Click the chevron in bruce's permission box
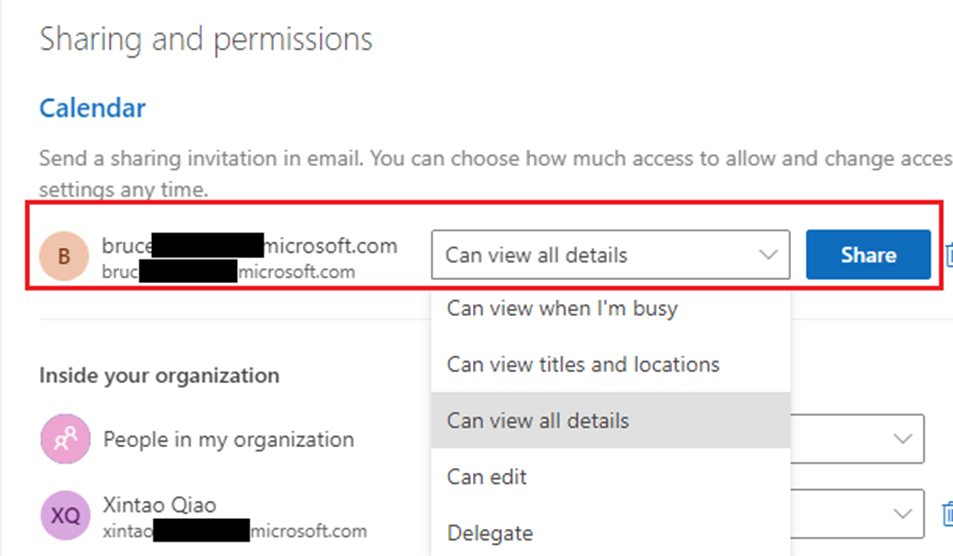Image resolution: width=953 pixels, height=556 pixels. tap(768, 255)
